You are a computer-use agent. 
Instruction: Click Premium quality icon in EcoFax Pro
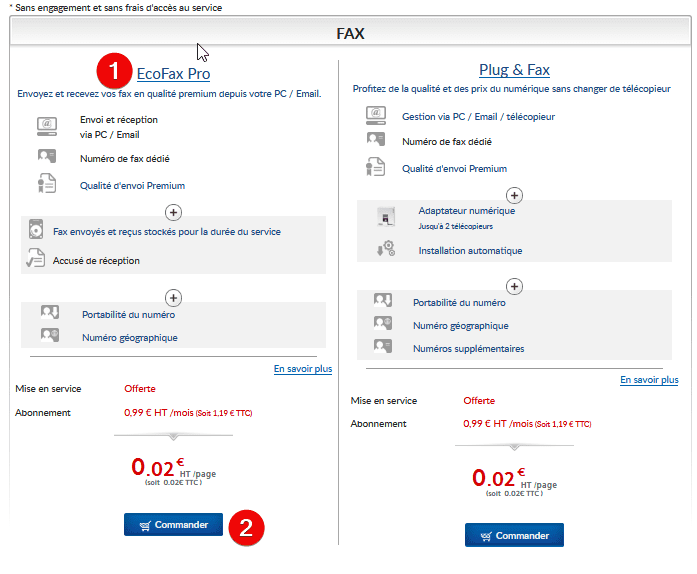coord(47,183)
